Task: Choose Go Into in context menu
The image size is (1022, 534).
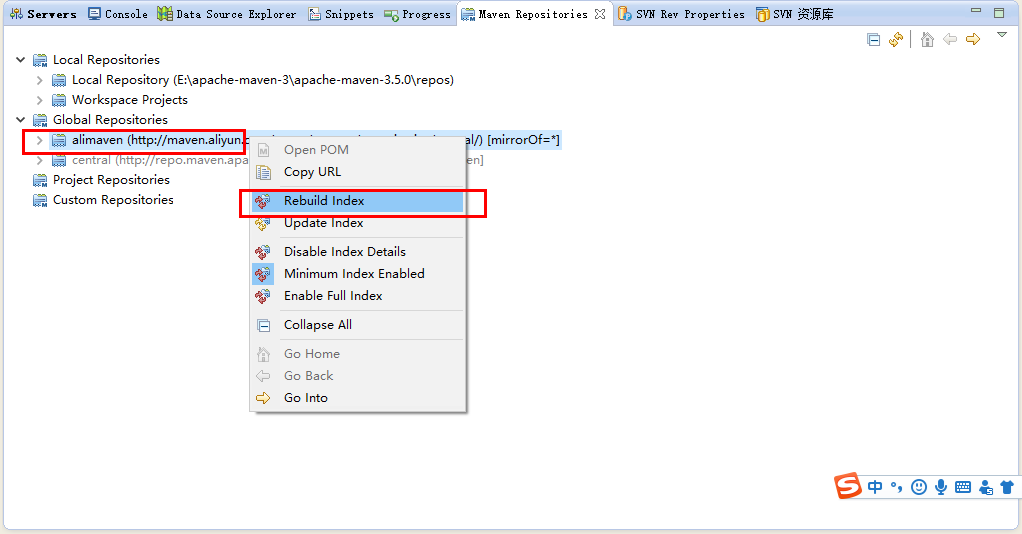Action: coord(358,398)
